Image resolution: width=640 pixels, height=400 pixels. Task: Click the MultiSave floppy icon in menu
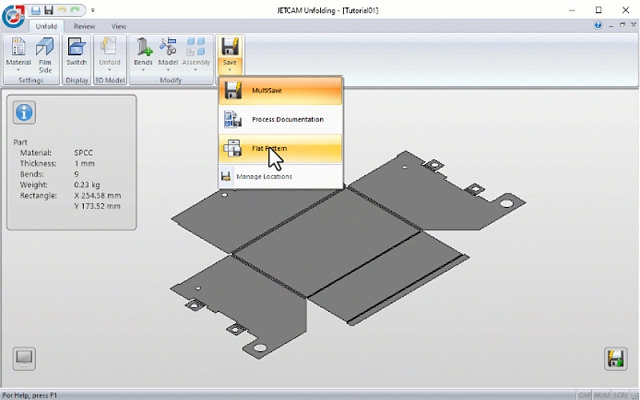[x=233, y=91]
